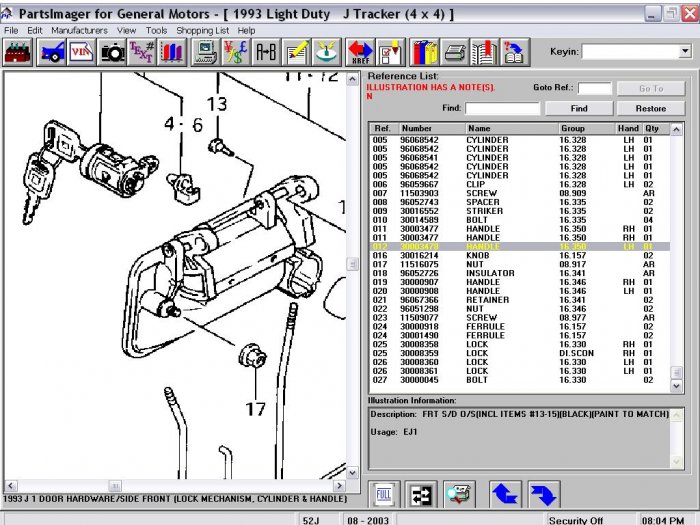The width and height of the screenshot is (700, 525).
Task: Click the help book question mark icon
Action: point(515,52)
